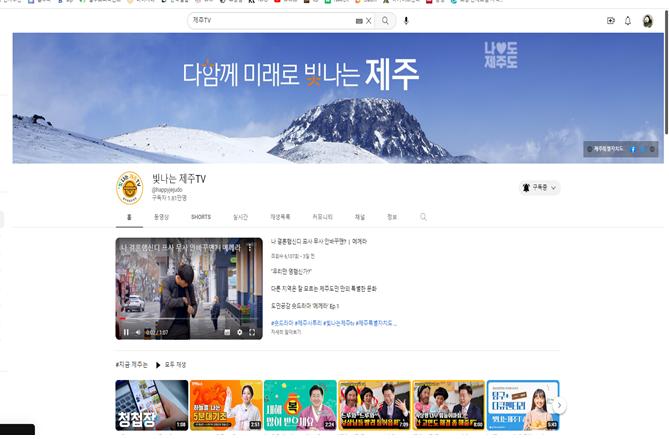Click the 구독자 subscriber count text
This screenshot has height=439, width=669.
[x=169, y=198]
